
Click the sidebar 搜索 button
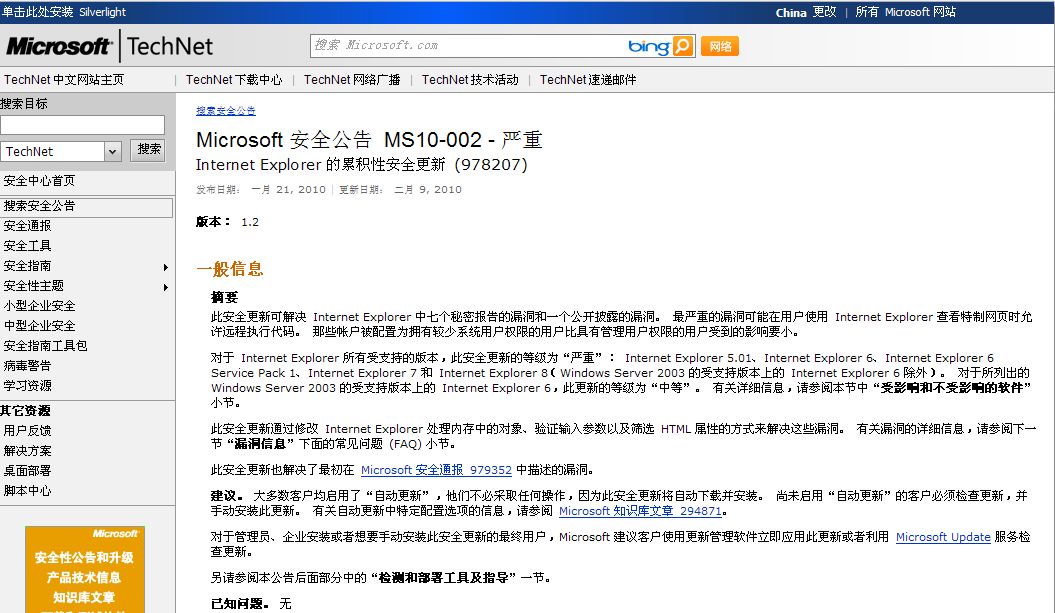[x=148, y=149]
